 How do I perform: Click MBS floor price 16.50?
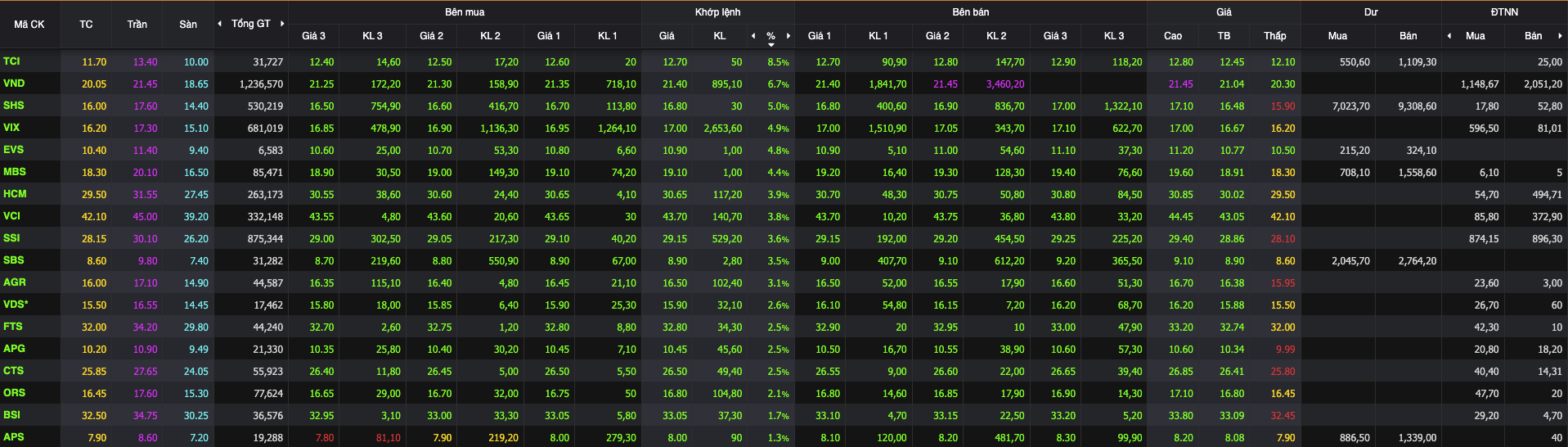(x=196, y=173)
